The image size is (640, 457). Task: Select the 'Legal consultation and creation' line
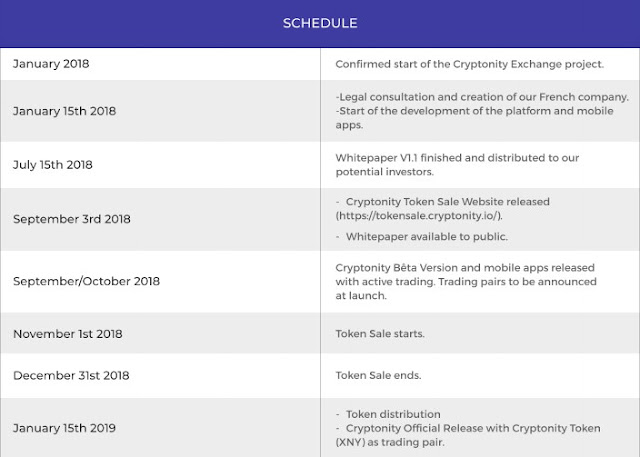tap(482, 97)
